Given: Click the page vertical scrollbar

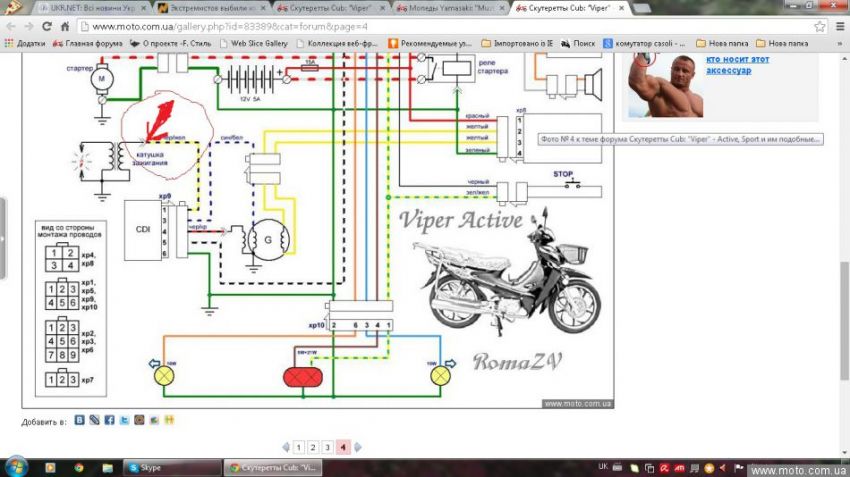Looking at the screenshot, I should click(x=845, y=320).
